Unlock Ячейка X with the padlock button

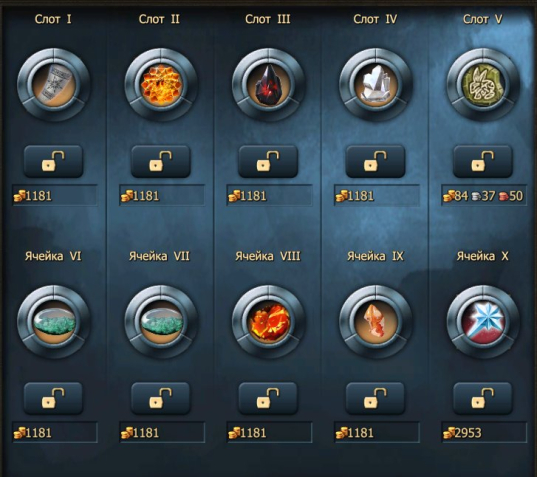coord(483,399)
